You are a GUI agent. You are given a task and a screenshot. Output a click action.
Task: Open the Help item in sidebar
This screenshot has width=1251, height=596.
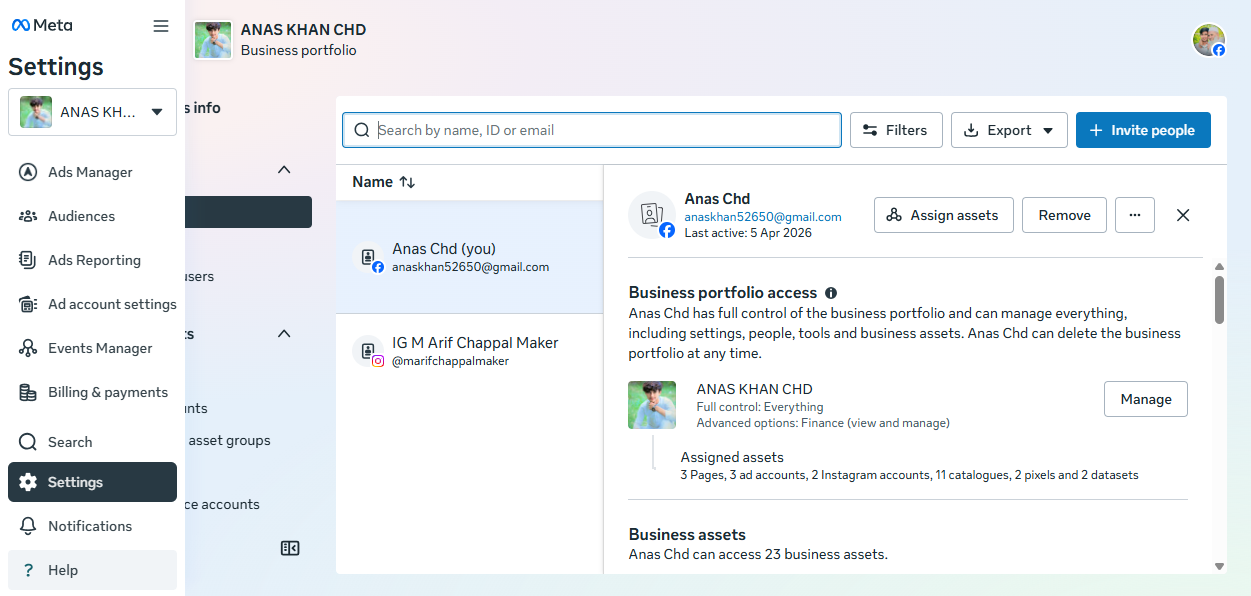tap(63, 570)
